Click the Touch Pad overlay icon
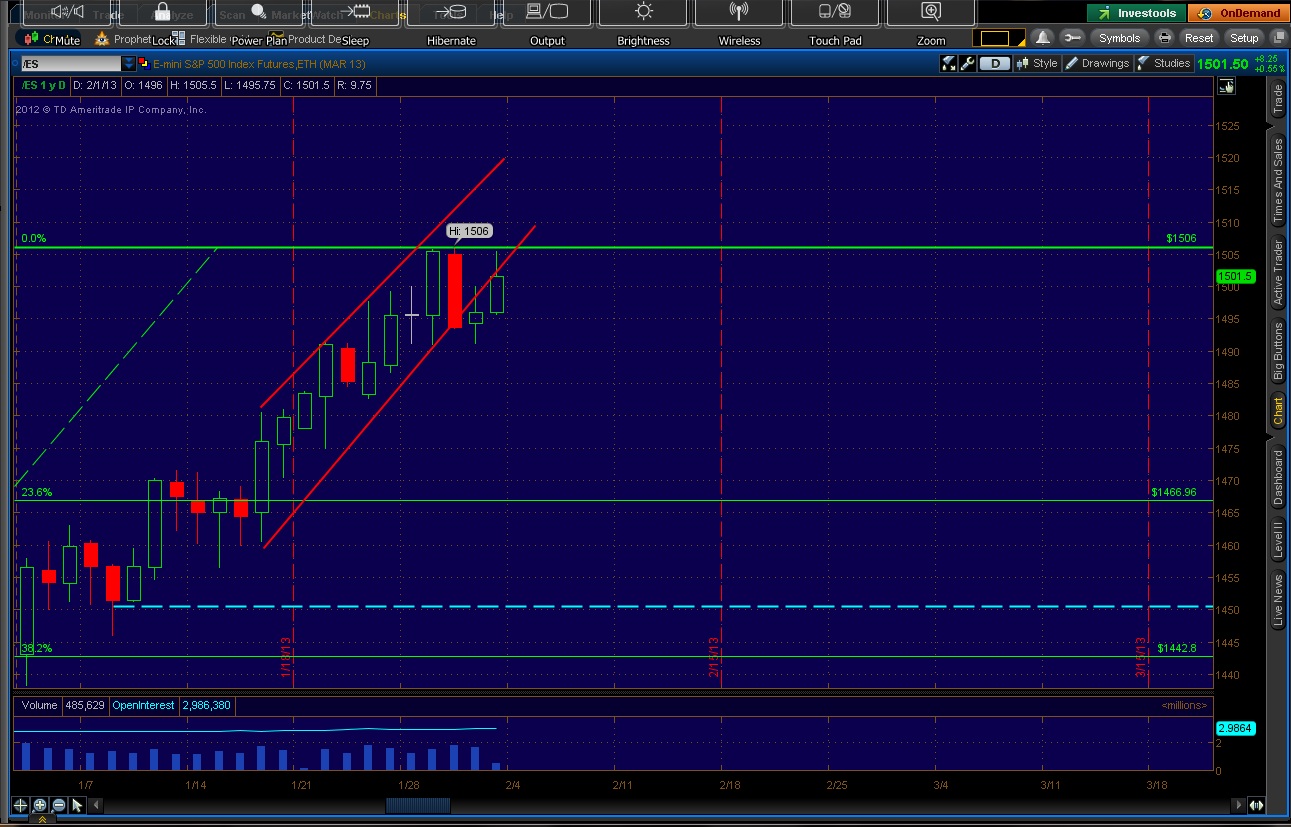The width and height of the screenshot is (1291, 827). click(835, 12)
